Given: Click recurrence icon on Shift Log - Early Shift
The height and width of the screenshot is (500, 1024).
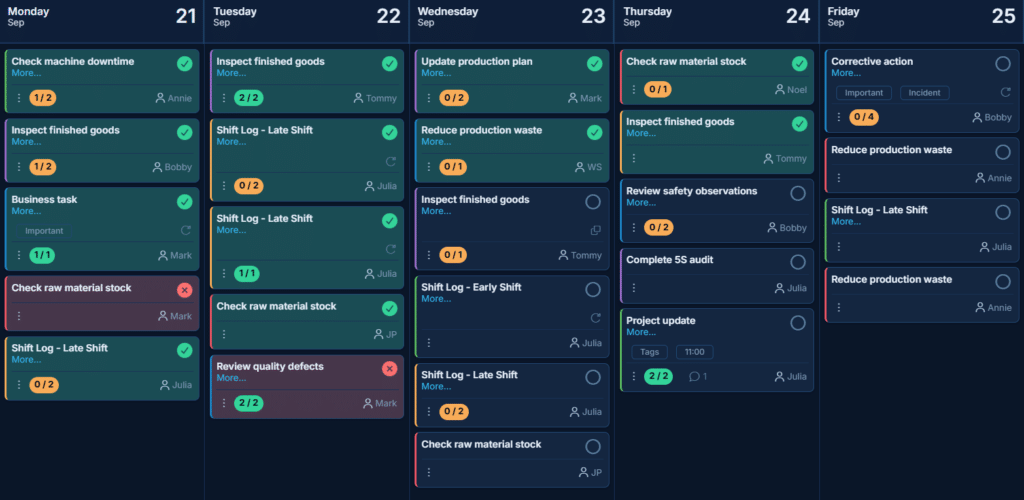Looking at the screenshot, I should [x=596, y=318].
